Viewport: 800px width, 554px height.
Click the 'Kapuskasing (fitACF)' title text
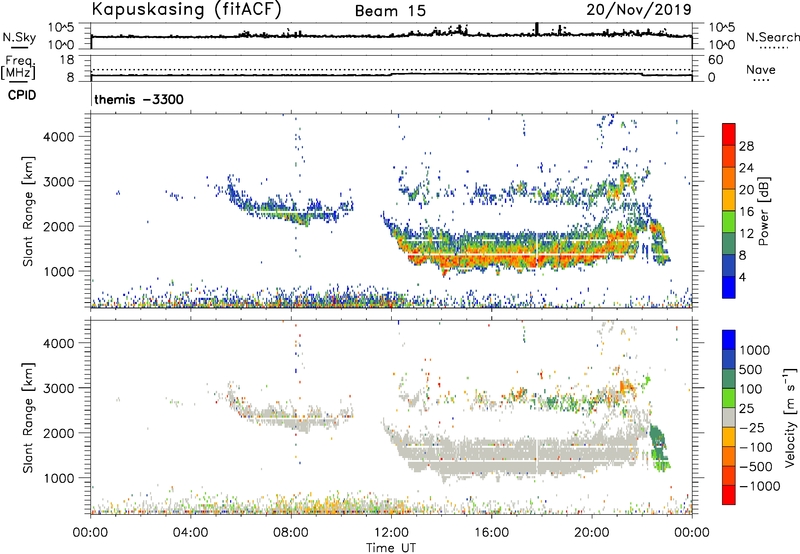(x=186, y=10)
